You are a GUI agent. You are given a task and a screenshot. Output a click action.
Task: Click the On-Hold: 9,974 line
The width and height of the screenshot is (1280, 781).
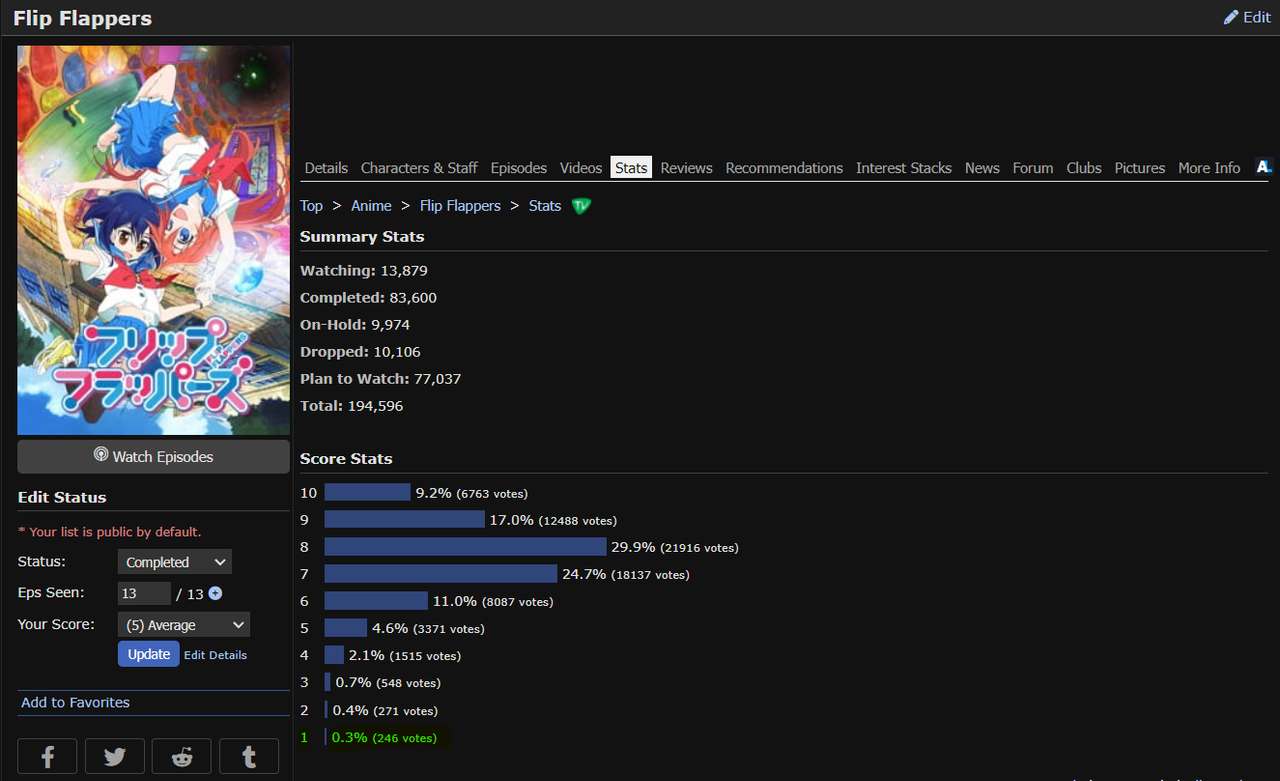(355, 325)
